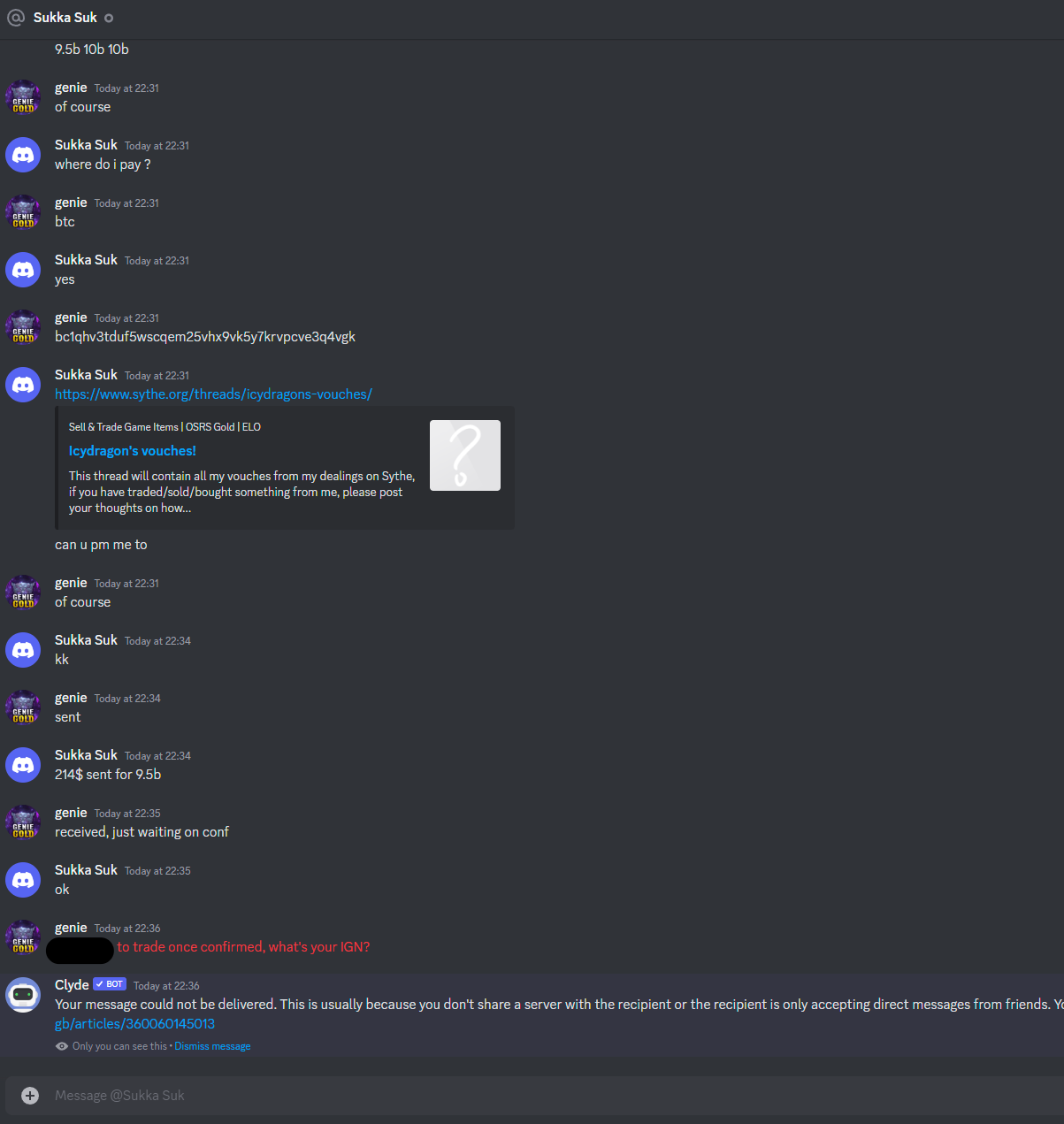Screen dimensions: 1064x1124
Task: Click the Clyde username
Action: pos(72,985)
